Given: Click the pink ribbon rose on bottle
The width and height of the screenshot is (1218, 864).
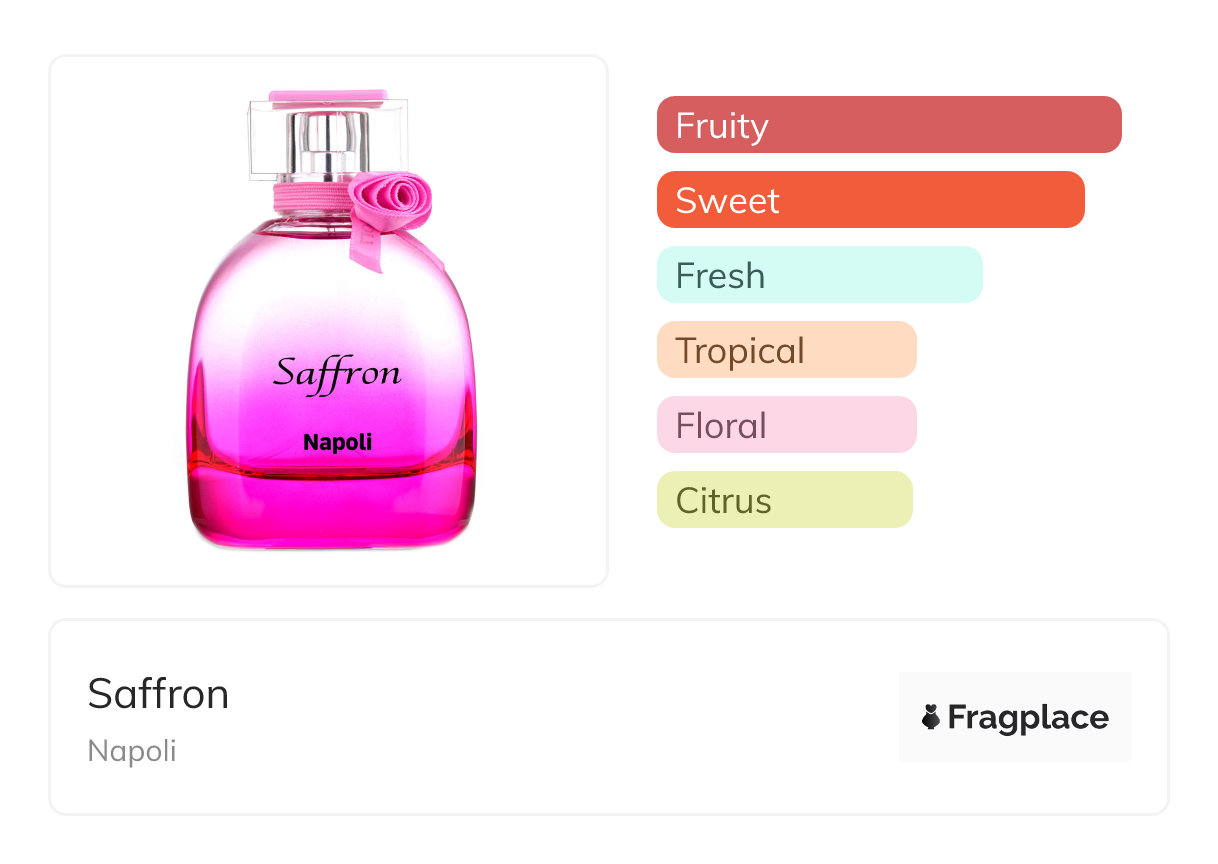Looking at the screenshot, I should pos(385,198).
